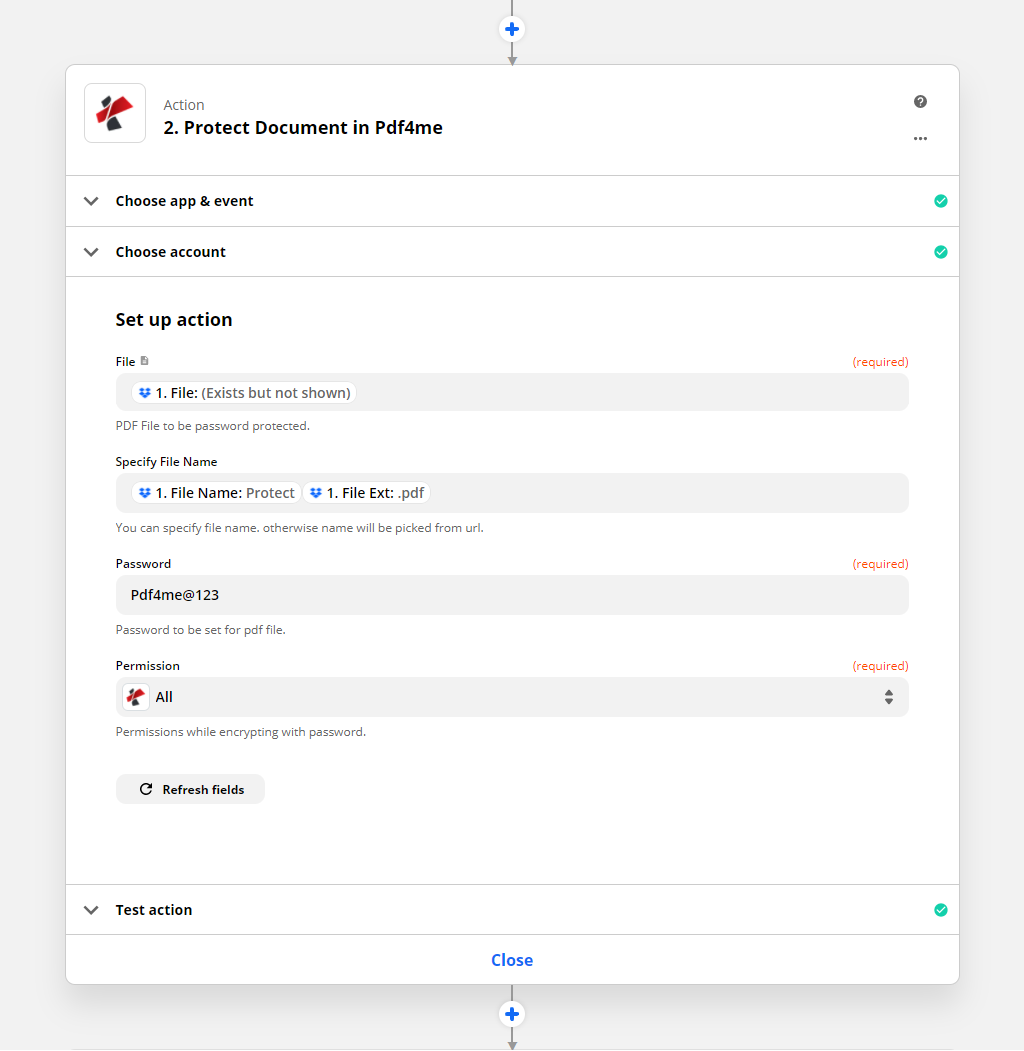The height and width of the screenshot is (1051, 1024).
Task: Click the Close link
Action: tap(512, 959)
